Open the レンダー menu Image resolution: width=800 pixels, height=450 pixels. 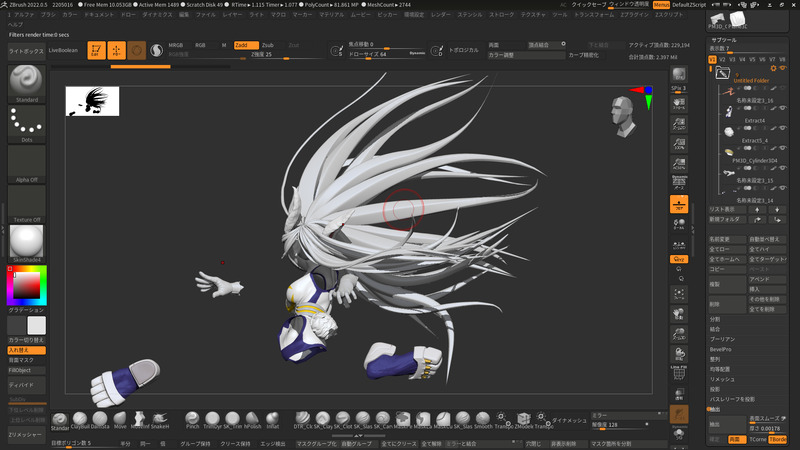click(441, 15)
